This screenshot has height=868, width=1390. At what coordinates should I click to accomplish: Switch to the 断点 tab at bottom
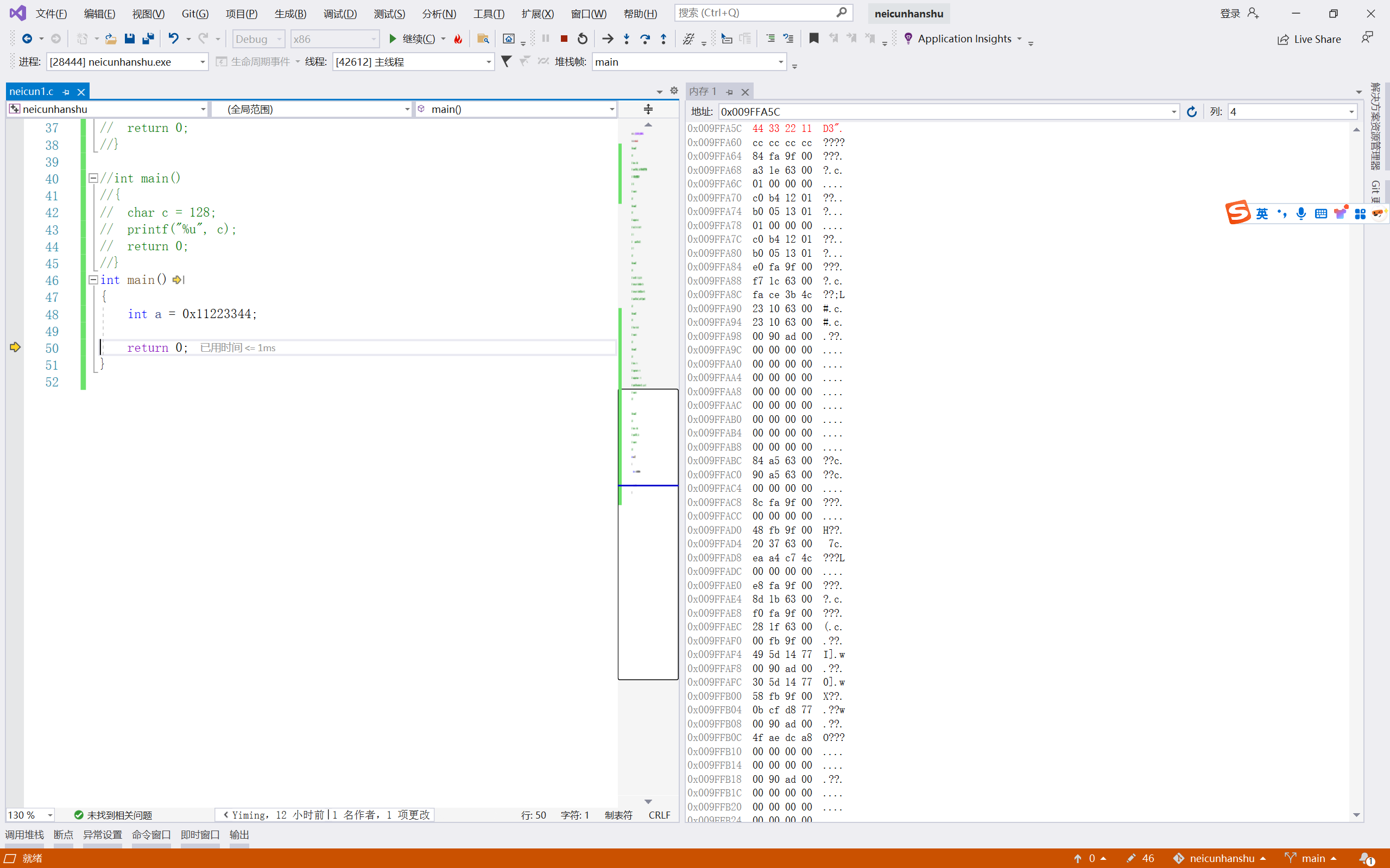63,834
